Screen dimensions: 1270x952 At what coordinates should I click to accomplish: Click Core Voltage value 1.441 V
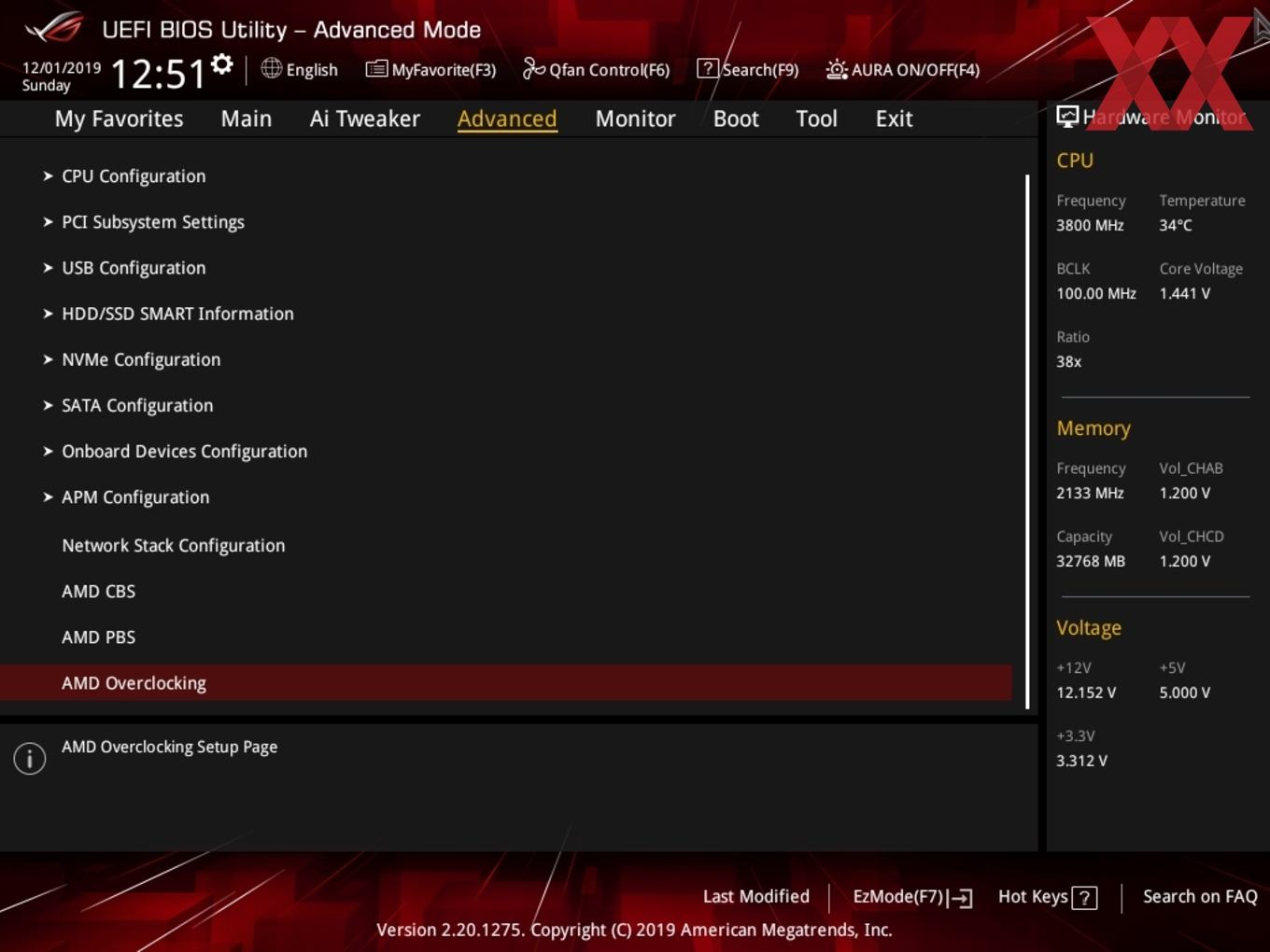point(1184,293)
